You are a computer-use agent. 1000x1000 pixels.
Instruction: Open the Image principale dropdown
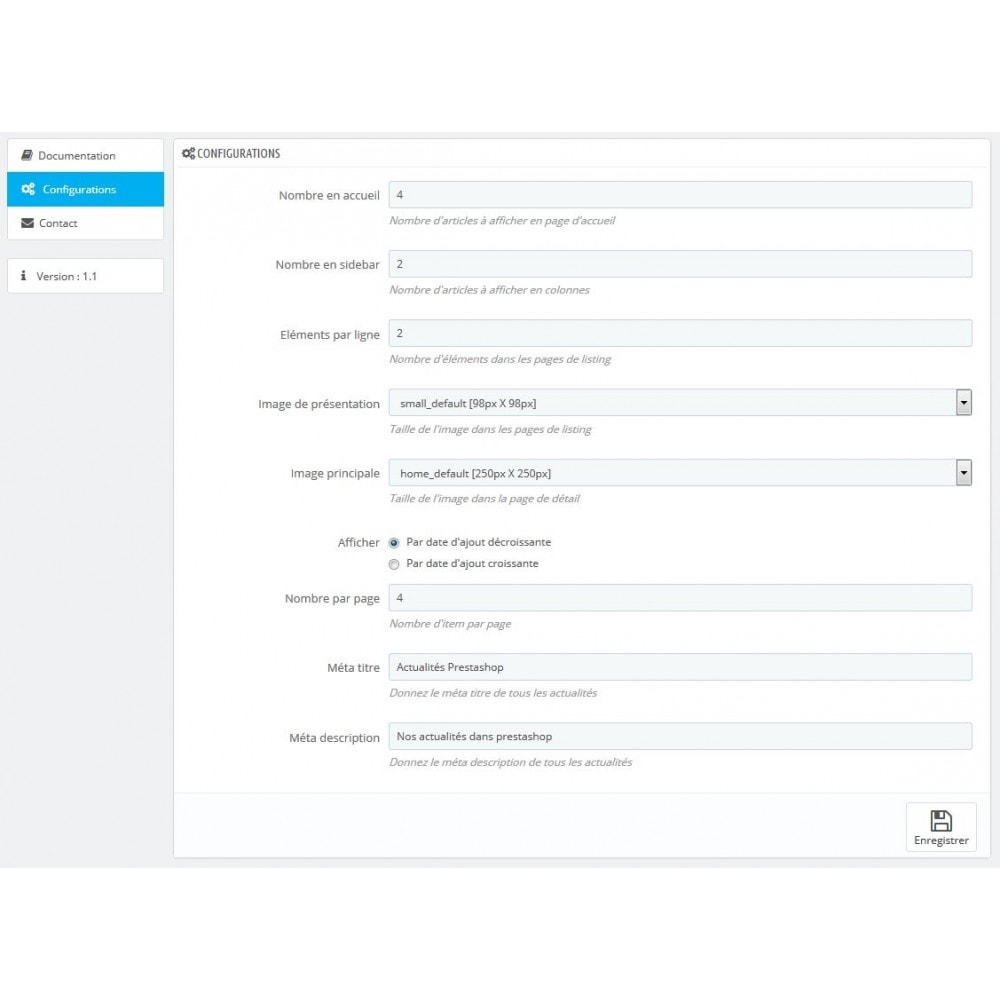click(x=680, y=473)
